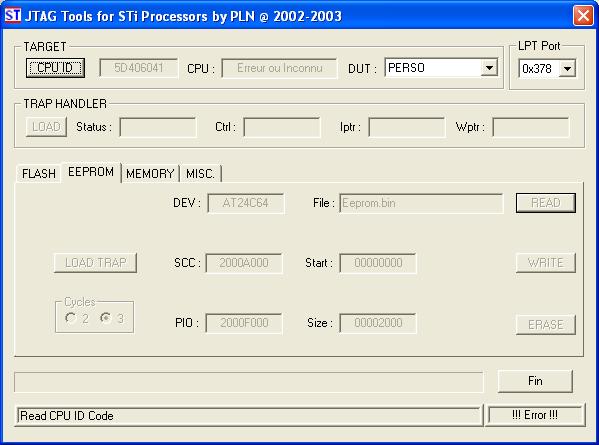Click the ERASE button

coord(546,325)
